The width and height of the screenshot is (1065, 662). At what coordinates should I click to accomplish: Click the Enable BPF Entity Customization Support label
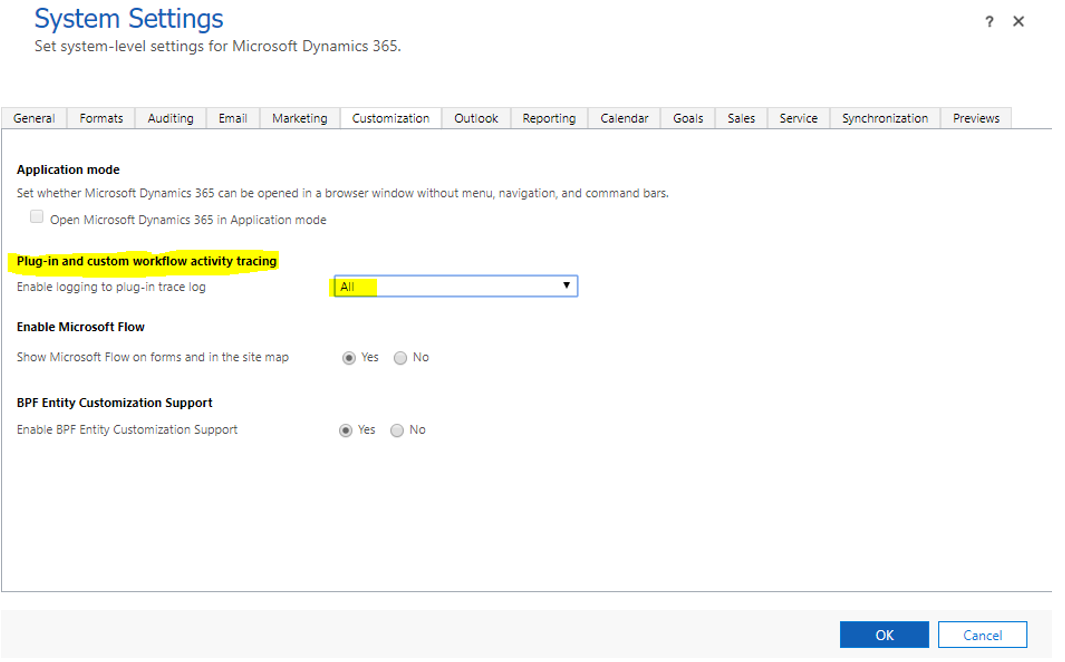tap(127, 430)
